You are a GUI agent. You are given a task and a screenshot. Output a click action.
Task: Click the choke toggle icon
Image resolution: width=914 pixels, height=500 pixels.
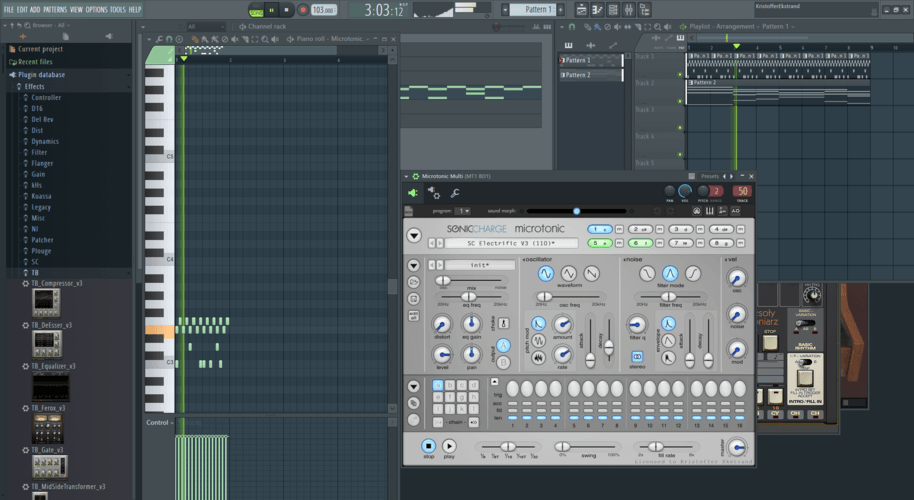coord(504,323)
